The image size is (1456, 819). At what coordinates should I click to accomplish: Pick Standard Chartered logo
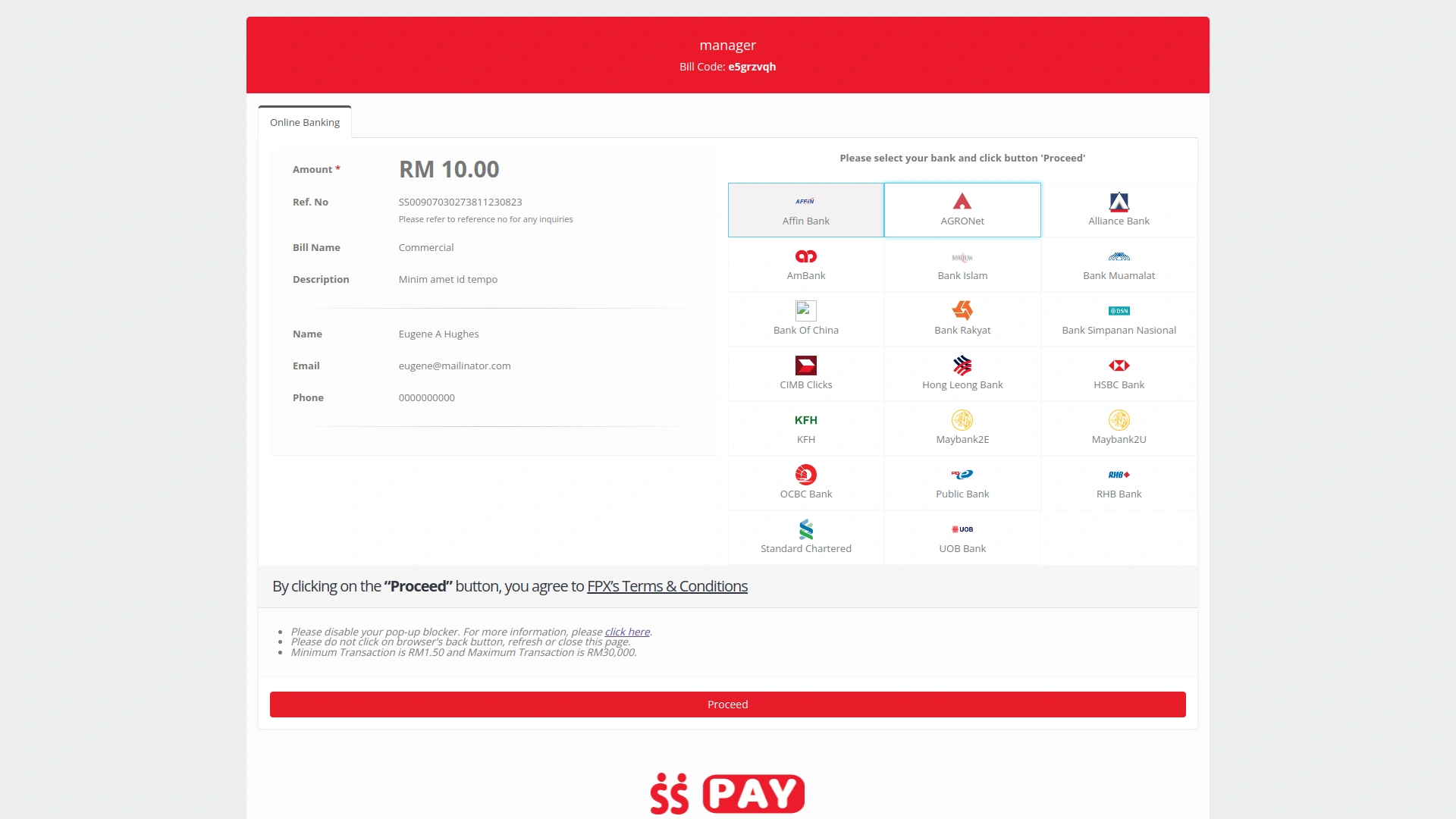click(805, 529)
